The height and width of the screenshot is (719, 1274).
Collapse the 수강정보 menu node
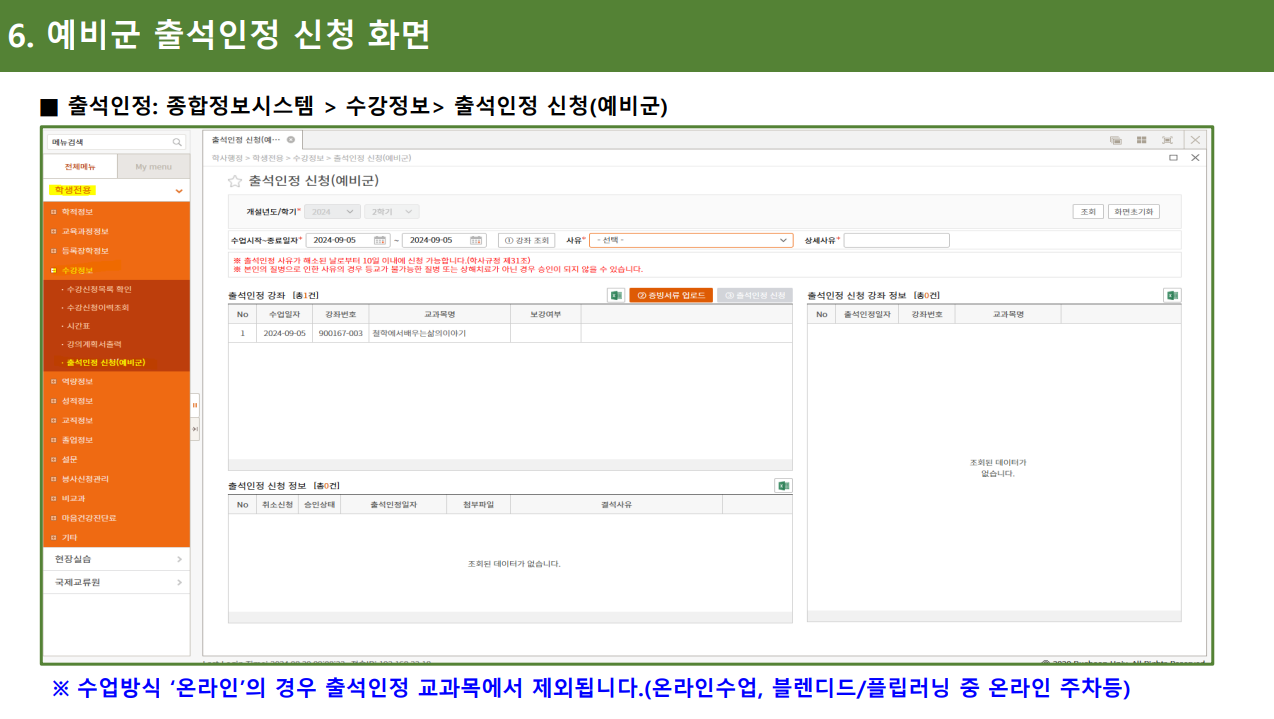pyautogui.click(x=54, y=270)
